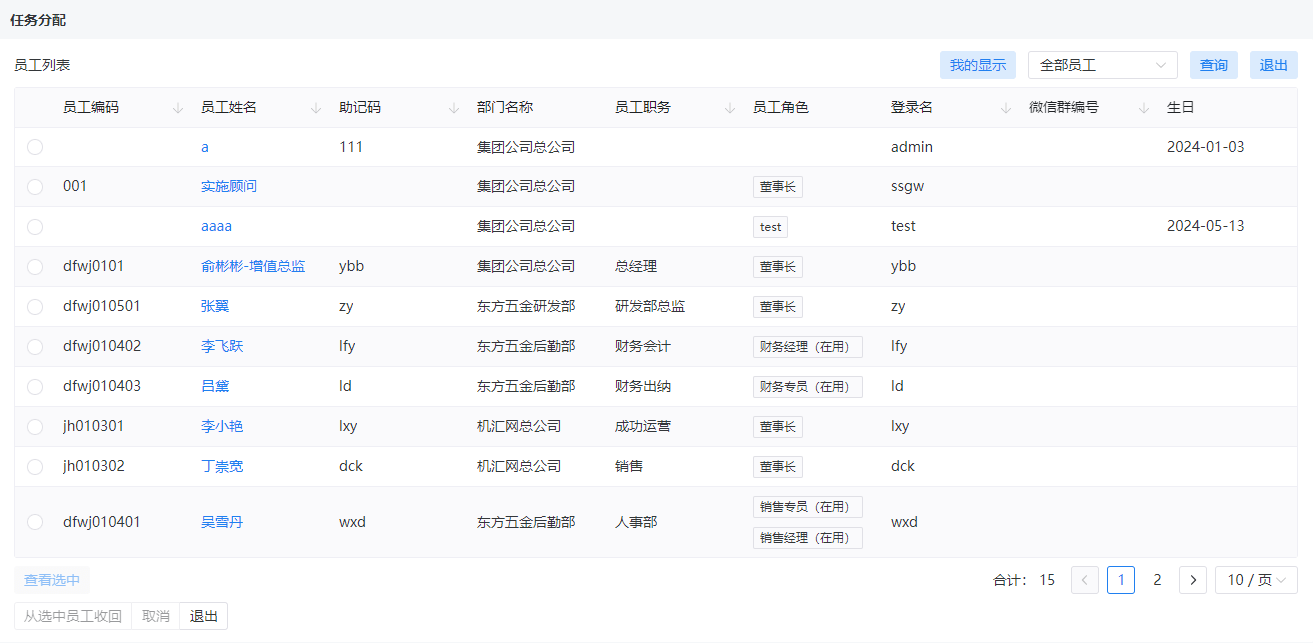Click the 取消 button
Viewport: 1313px width, 643px height.
(156, 616)
